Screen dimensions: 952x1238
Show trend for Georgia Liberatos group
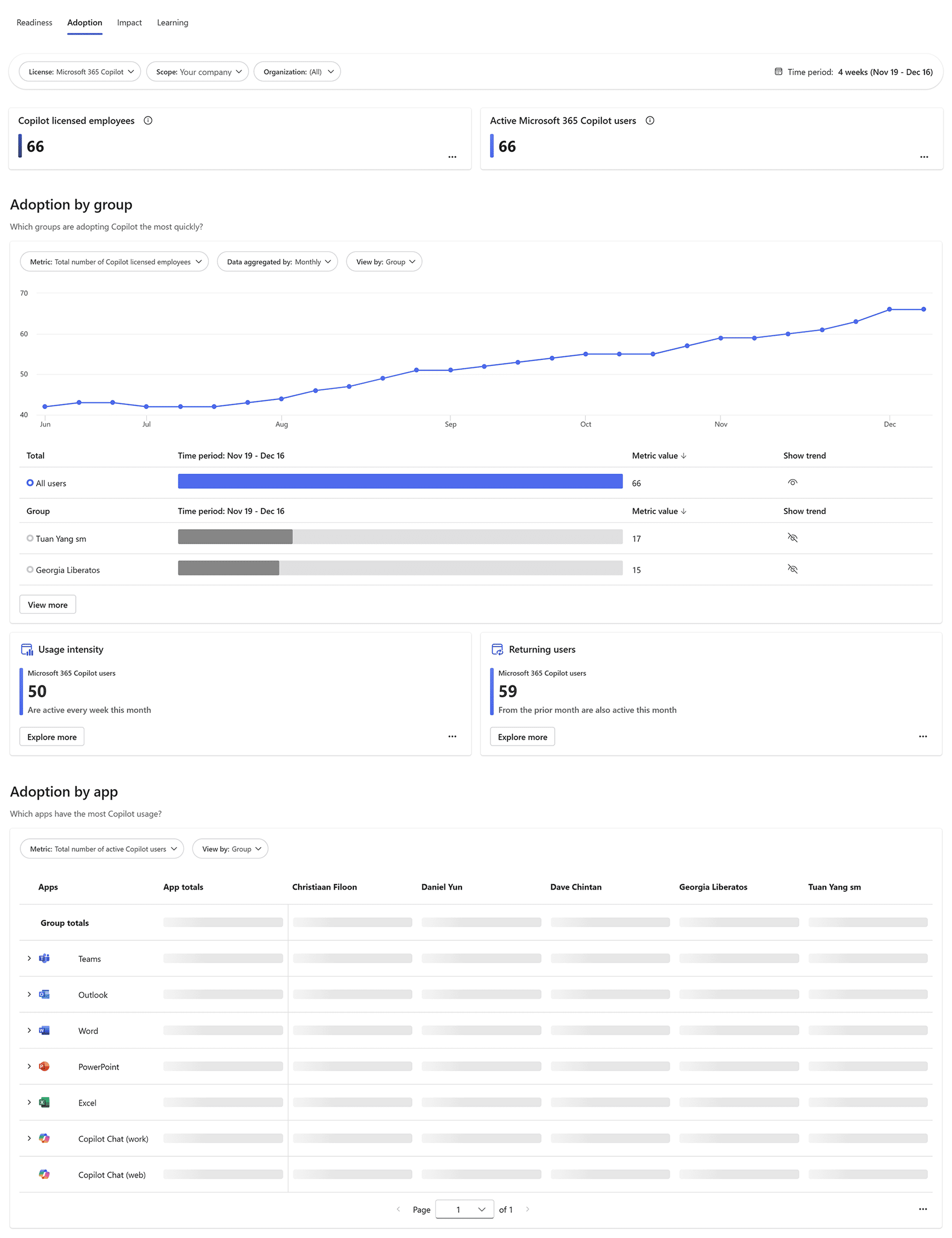point(792,569)
